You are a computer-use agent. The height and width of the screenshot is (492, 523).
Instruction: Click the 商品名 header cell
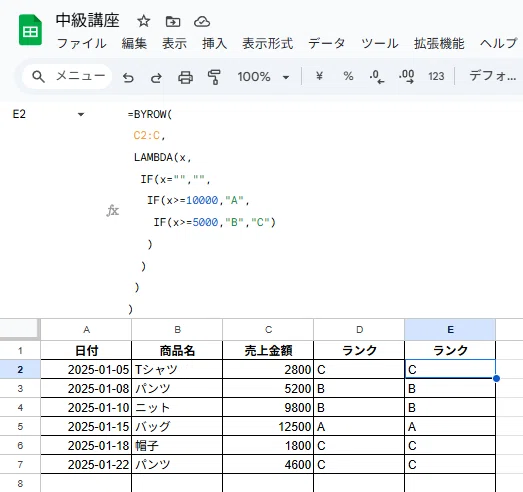pos(177,351)
